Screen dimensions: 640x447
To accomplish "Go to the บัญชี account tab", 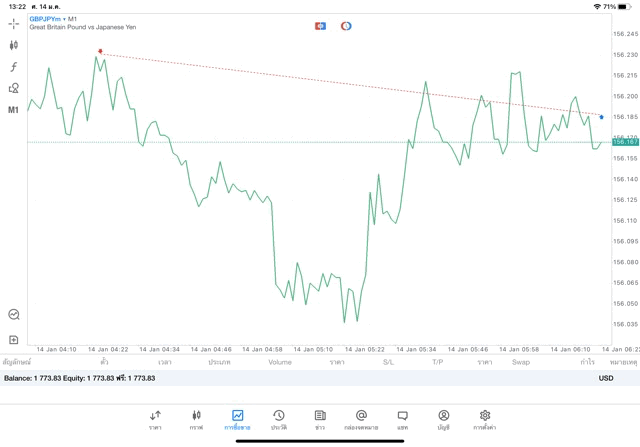I will [443, 419].
